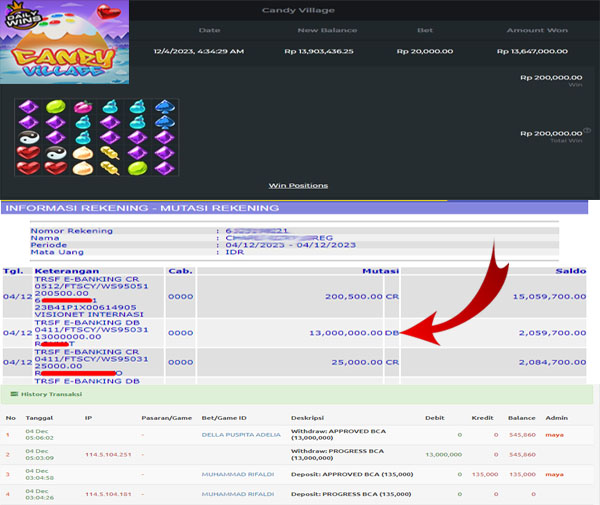Select the Periode value 04/12/2023 - 04/12/2023
The image size is (600, 505).
pyautogui.click(x=290, y=245)
